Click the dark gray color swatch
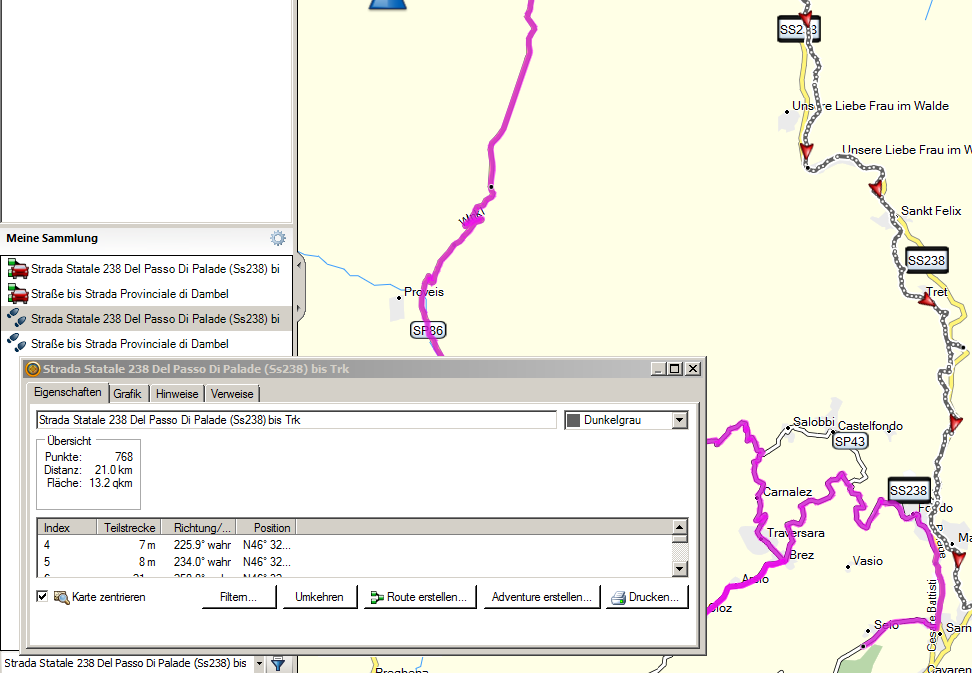Viewport: 972px width, 673px height. (573, 420)
